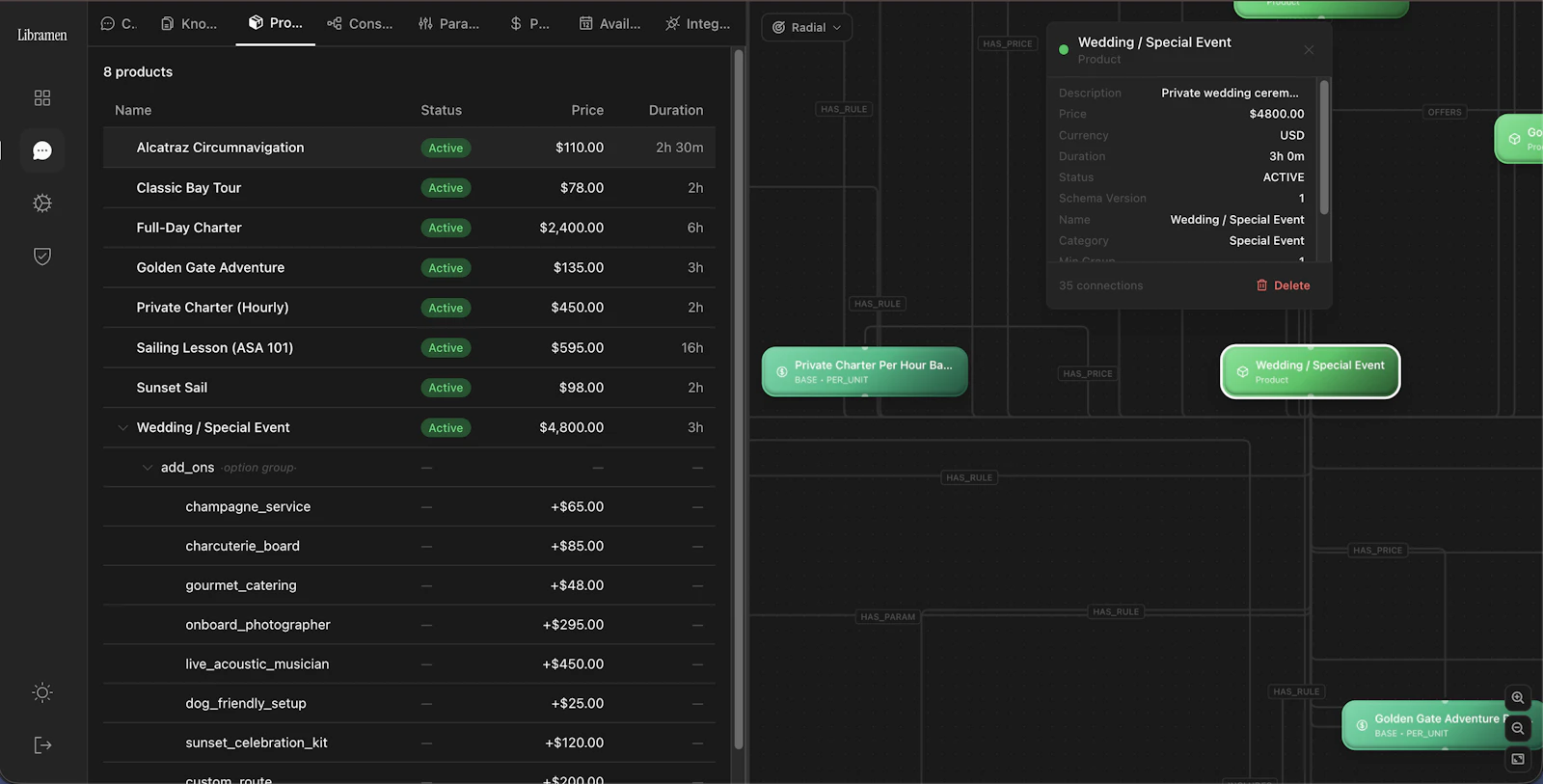Screen dimensions: 1543x784
Task: Select the Sunset Sail product
Action: [409, 388]
